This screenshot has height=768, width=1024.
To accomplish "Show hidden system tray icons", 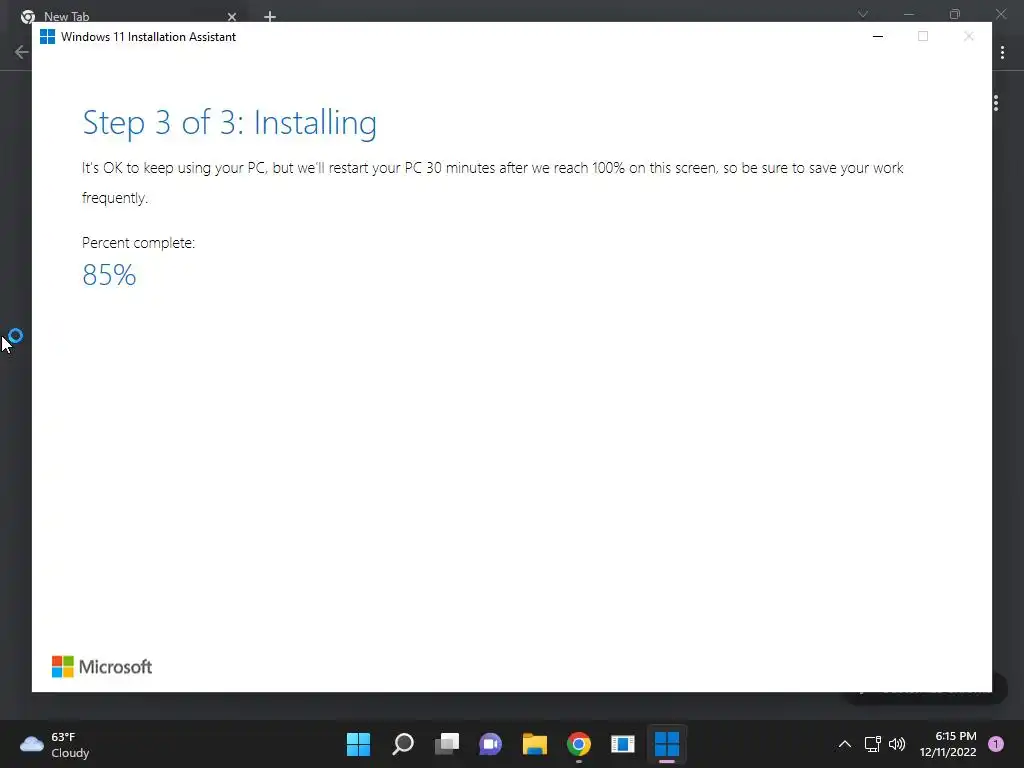I will 844,744.
